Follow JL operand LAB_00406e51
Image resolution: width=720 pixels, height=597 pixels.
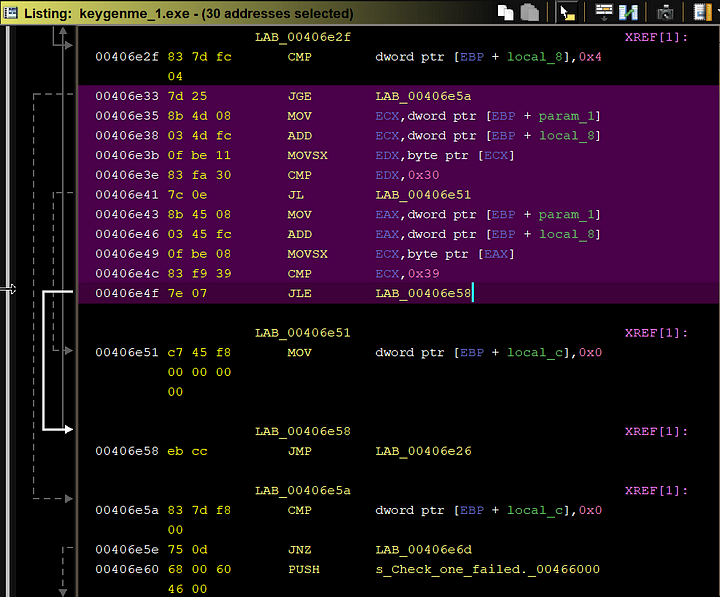pos(423,195)
